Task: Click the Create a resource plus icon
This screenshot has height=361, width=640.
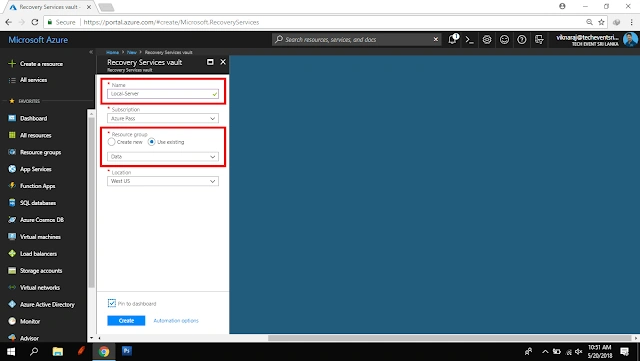Action: coord(12,64)
